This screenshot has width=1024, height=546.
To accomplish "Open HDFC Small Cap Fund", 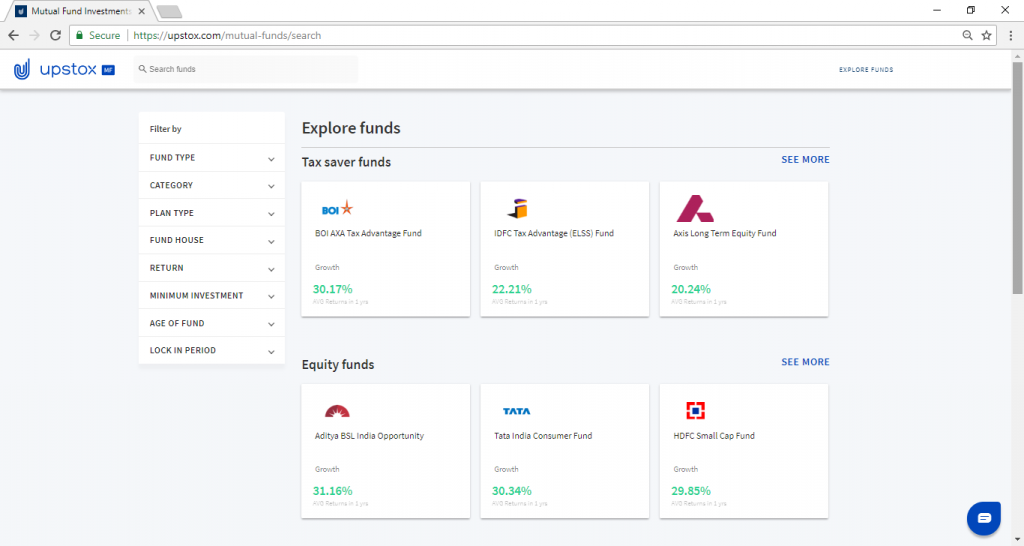I will click(x=744, y=451).
